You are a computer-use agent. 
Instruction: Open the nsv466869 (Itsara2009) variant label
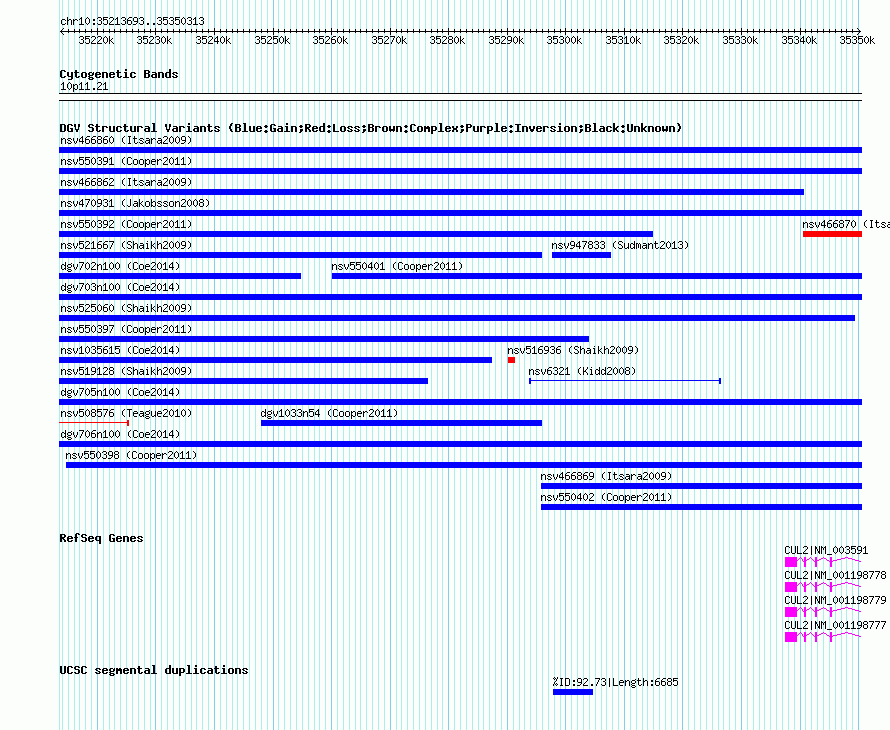pos(606,476)
